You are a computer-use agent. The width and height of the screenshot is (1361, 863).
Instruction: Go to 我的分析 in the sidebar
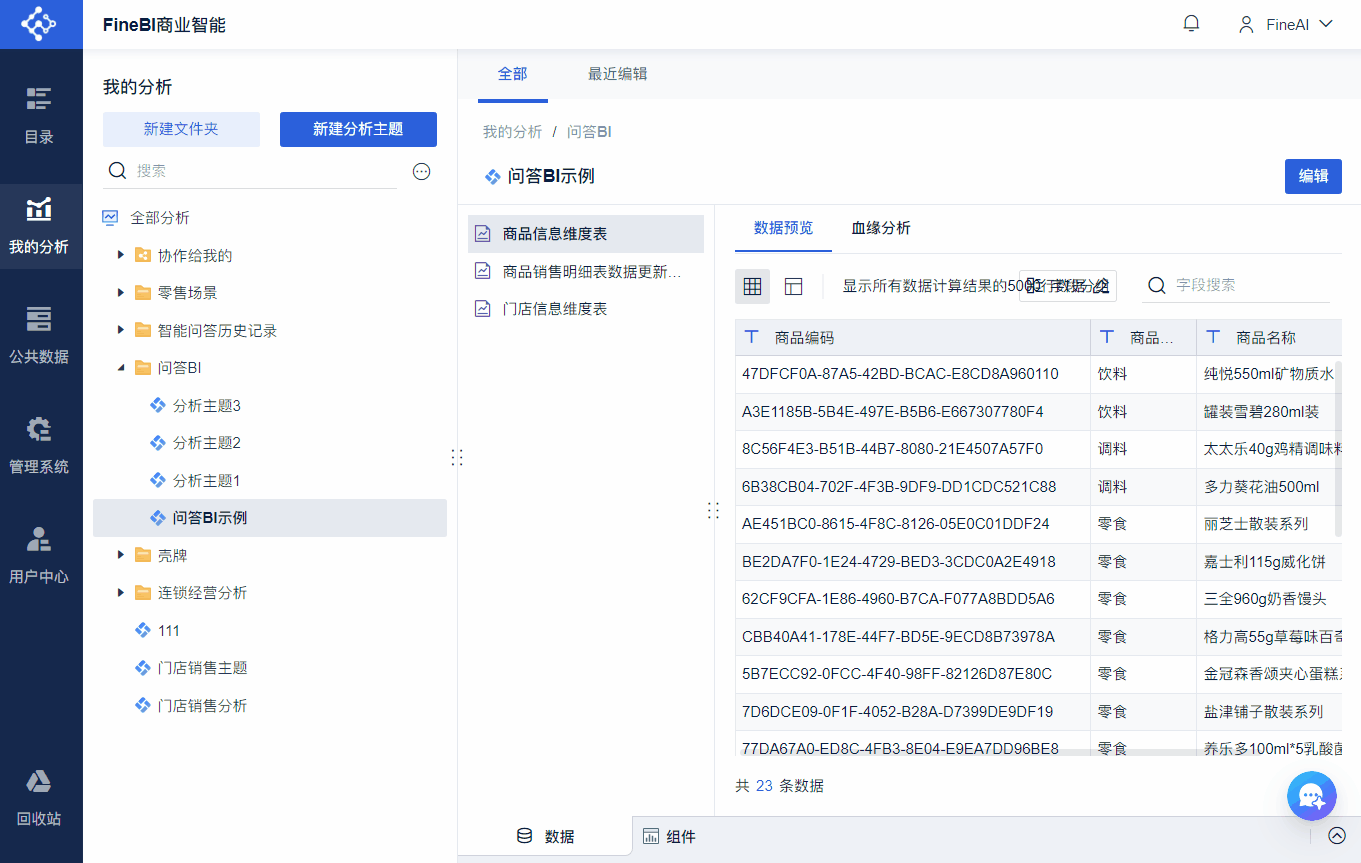(x=39, y=226)
